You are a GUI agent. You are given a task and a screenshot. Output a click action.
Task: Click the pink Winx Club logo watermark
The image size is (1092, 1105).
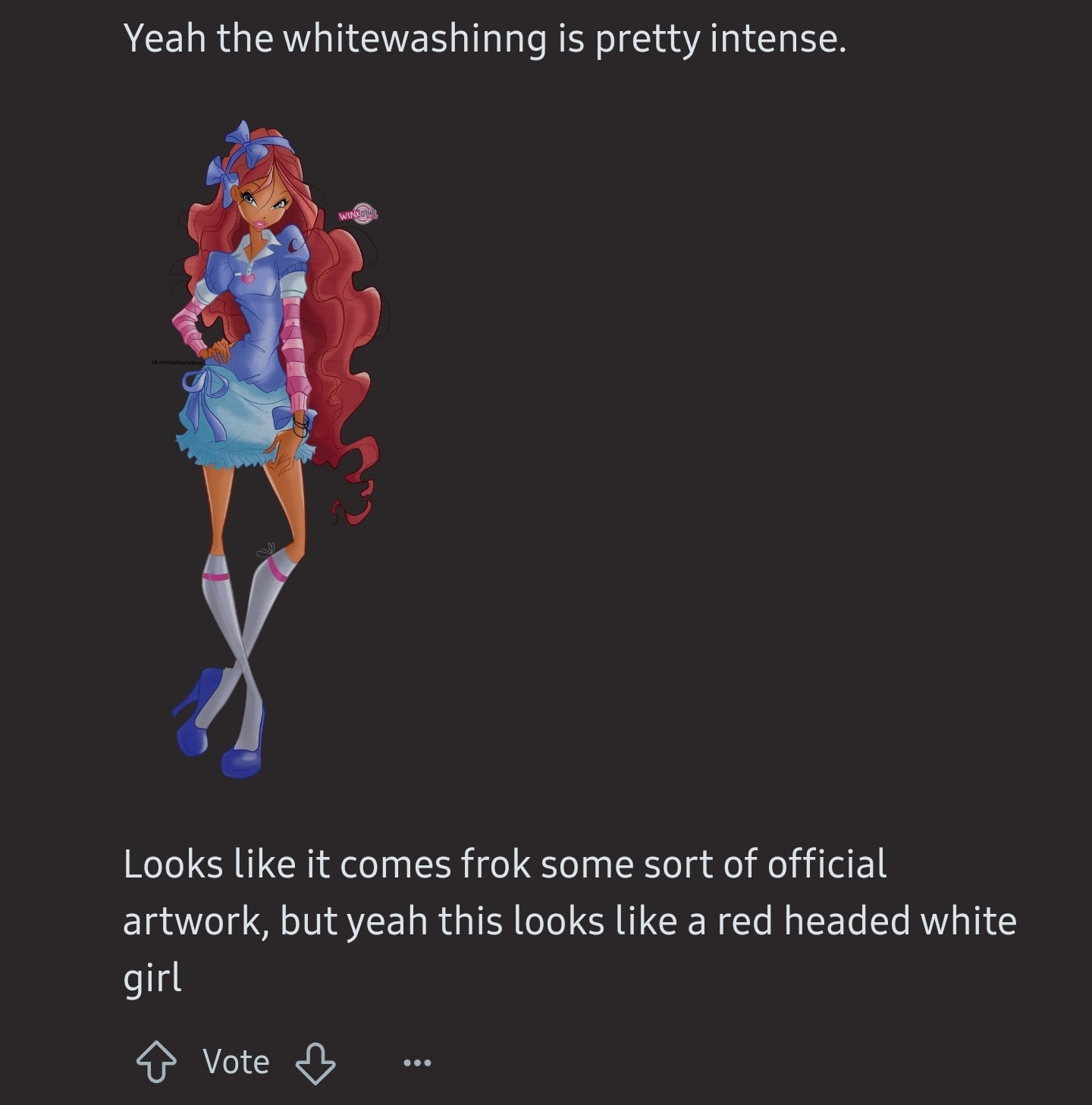pyautogui.click(x=358, y=213)
